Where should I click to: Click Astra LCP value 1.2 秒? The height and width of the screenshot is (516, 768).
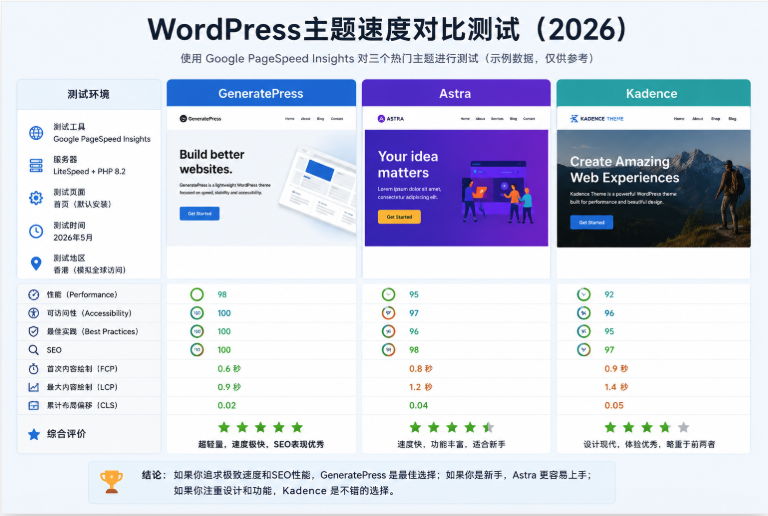click(x=421, y=387)
